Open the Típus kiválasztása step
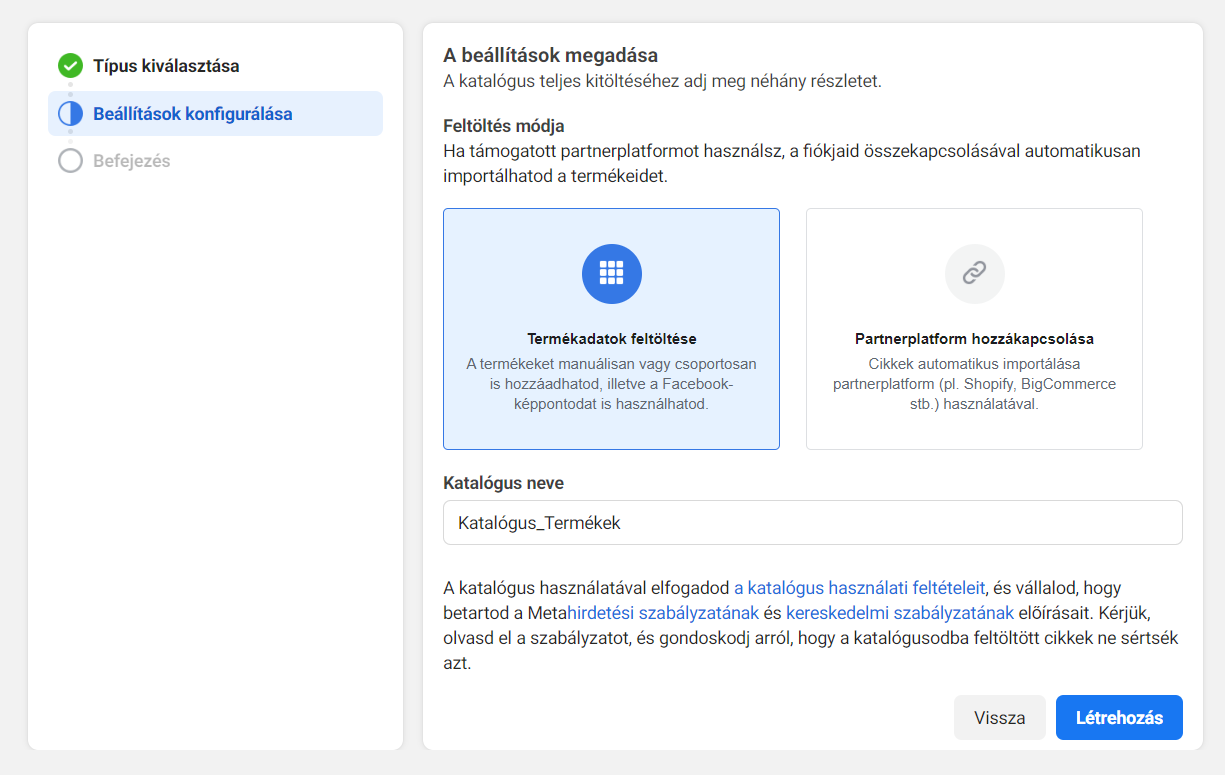 coord(166,66)
